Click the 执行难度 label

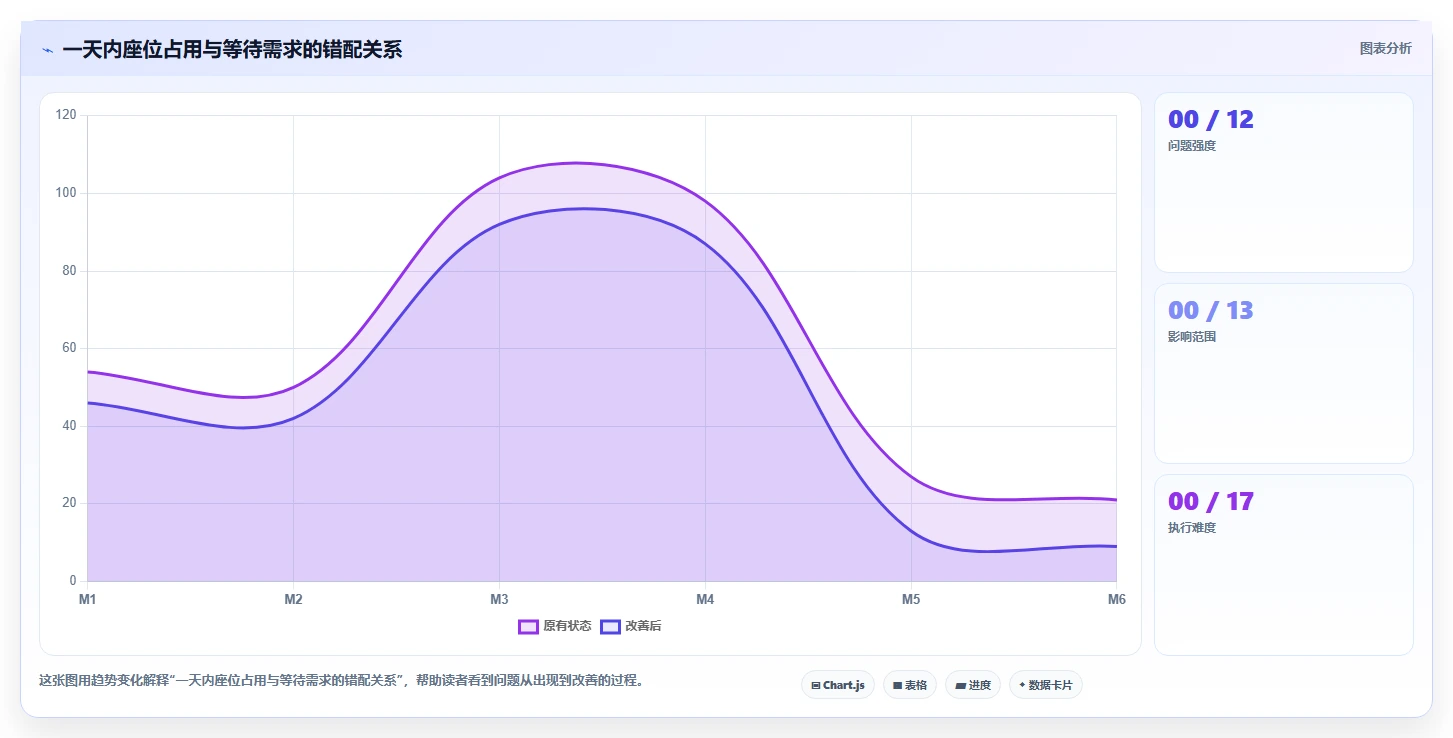tap(1192, 528)
